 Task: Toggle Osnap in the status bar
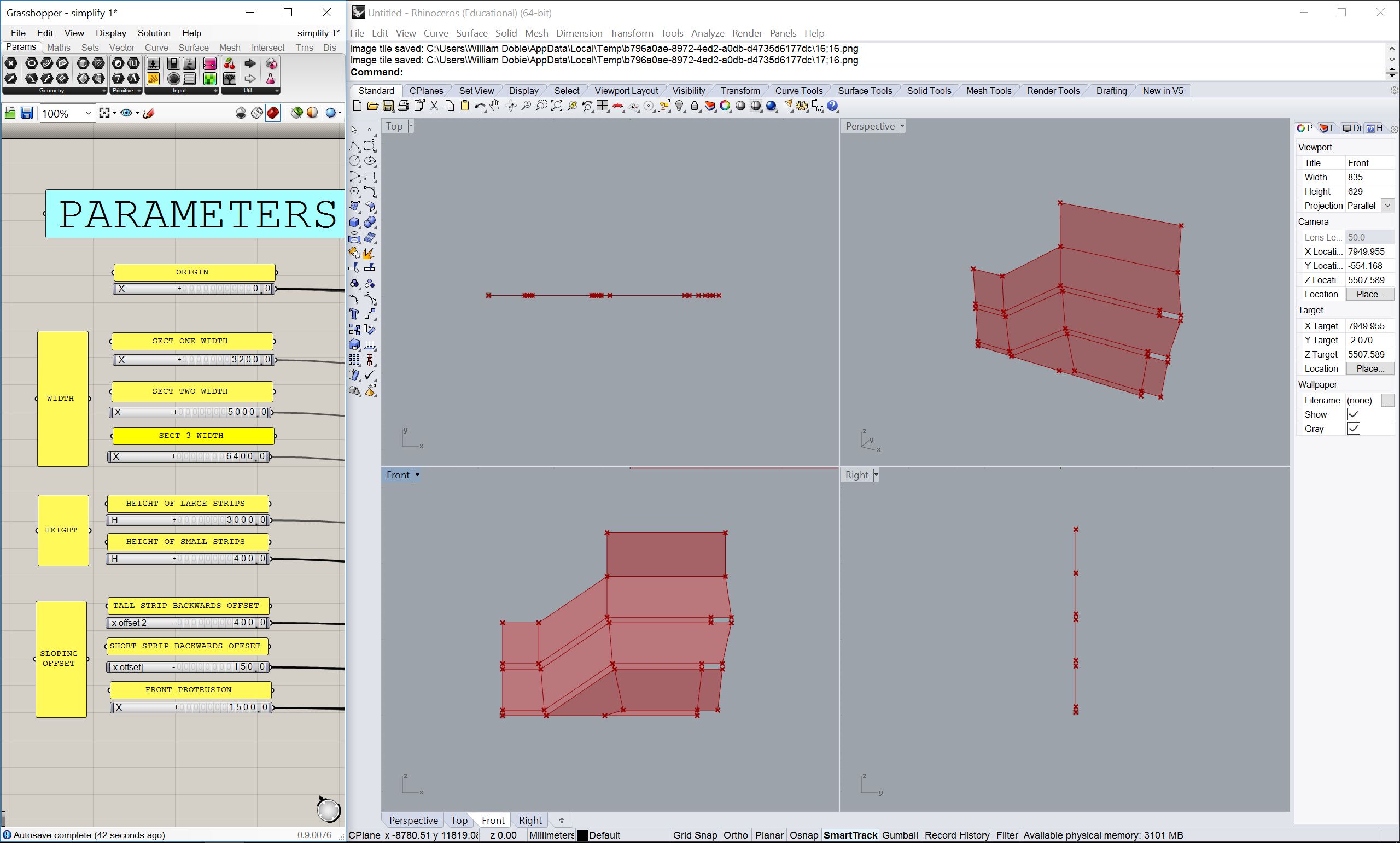click(x=803, y=834)
